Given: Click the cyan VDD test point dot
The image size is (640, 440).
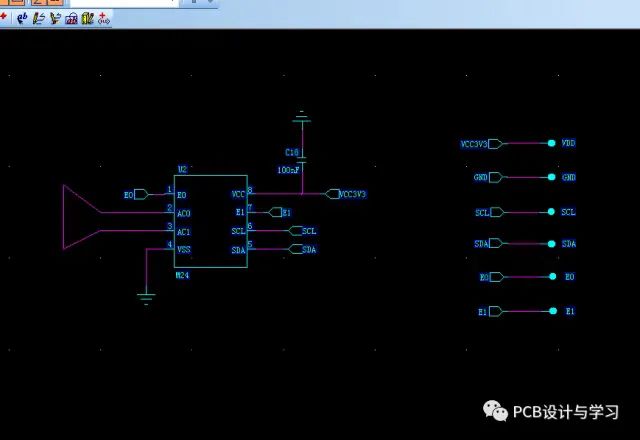Looking at the screenshot, I should [x=551, y=143].
